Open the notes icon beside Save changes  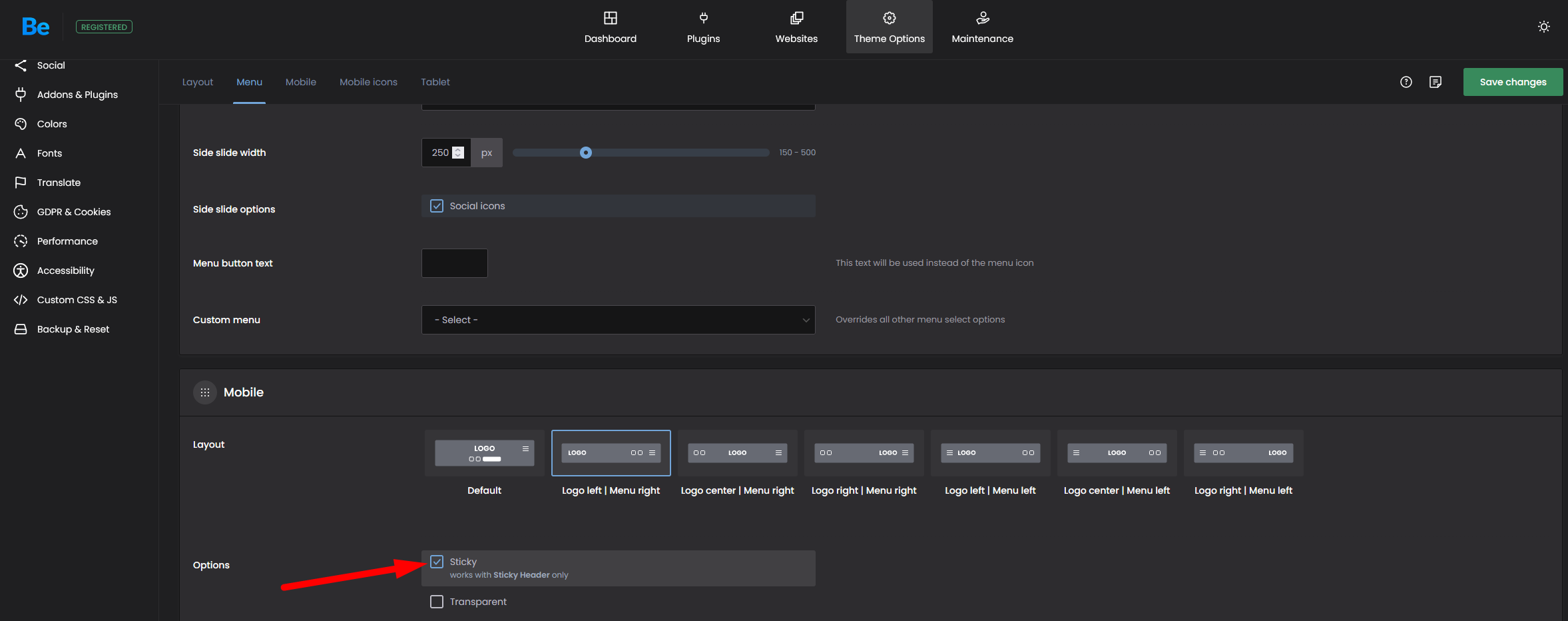click(1436, 82)
